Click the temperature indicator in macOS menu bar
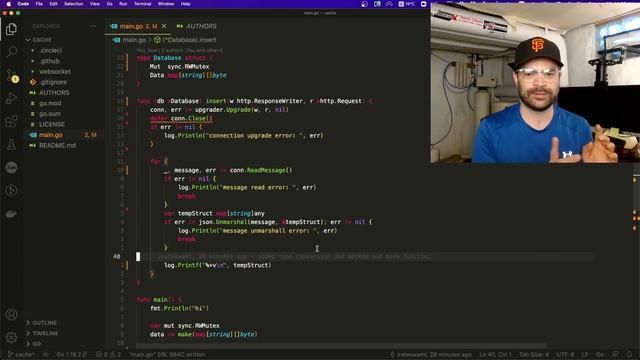Image resolution: width=640 pixels, height=360 pixels. point(407,4)
